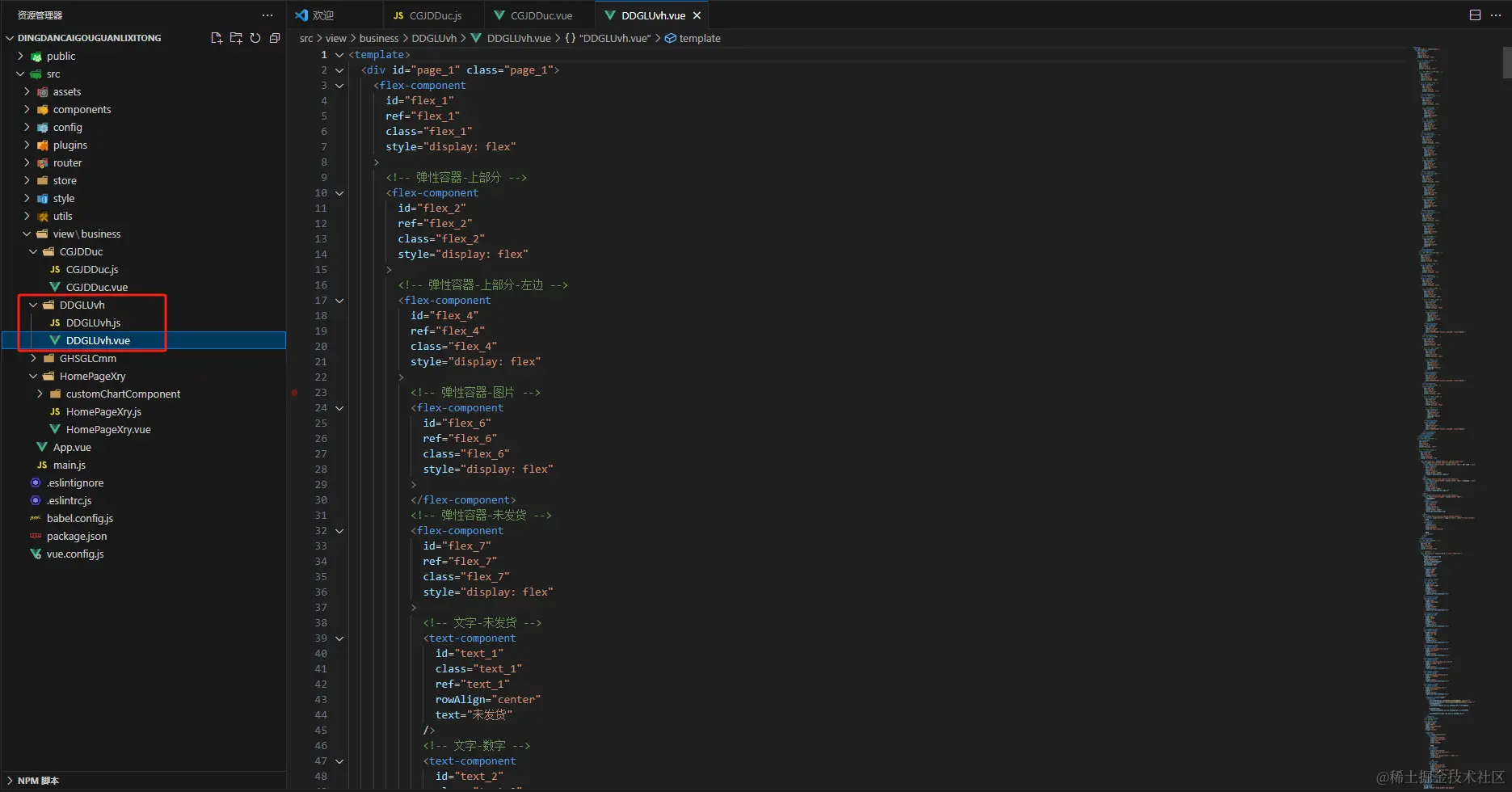Close the DDGLUvh.vue editor tab
Viewport: 1512px width, 792px height.
click(697, 15)
